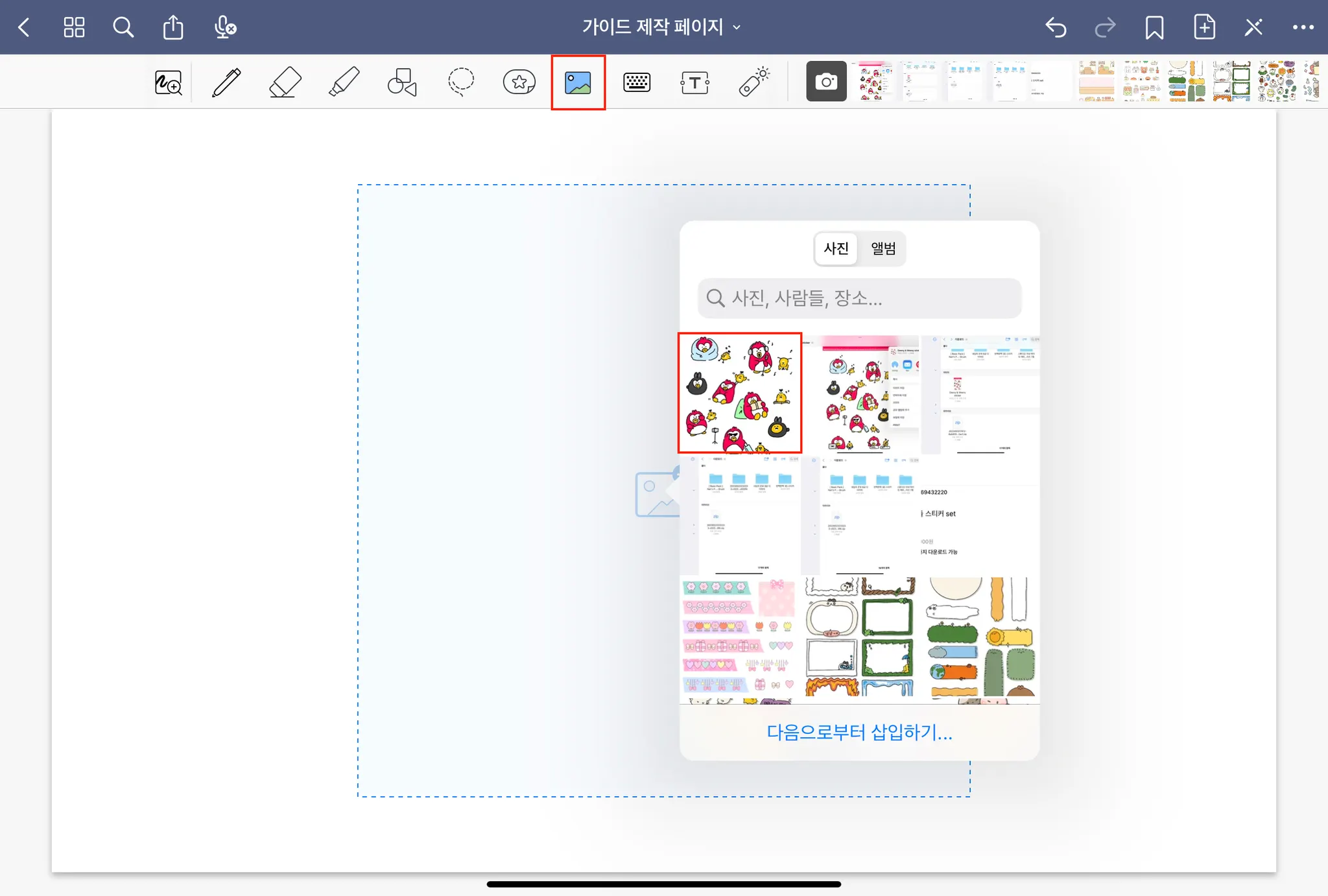Switch to the 앨범 tab
This screenshot has width=1328, height=896.
883,248
